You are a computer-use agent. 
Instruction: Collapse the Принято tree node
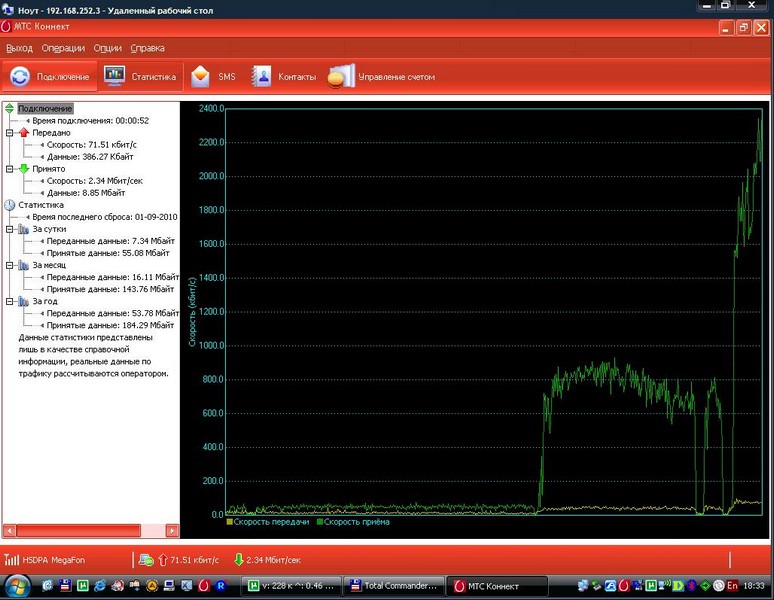coord(9,169)
